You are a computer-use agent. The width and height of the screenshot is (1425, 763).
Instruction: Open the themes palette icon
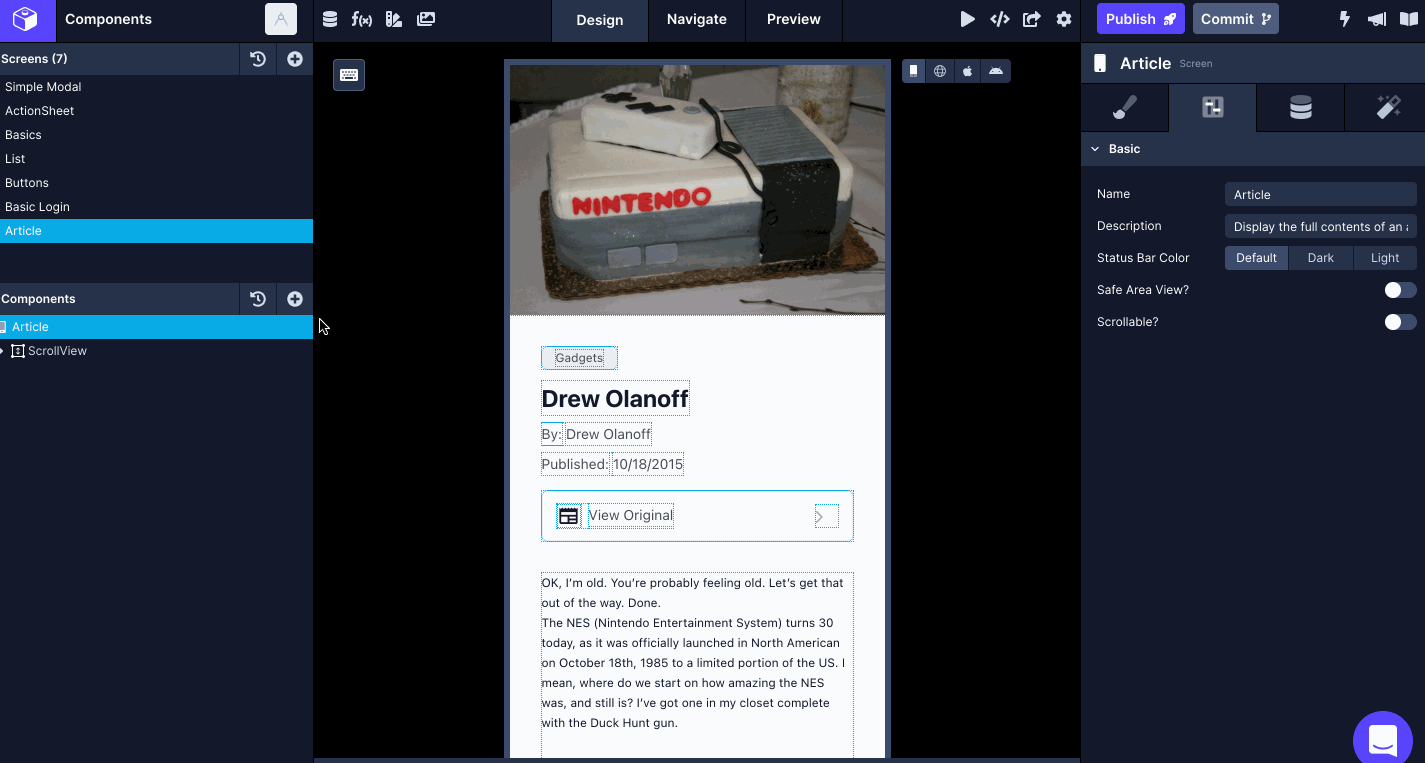tap(394, 19)
